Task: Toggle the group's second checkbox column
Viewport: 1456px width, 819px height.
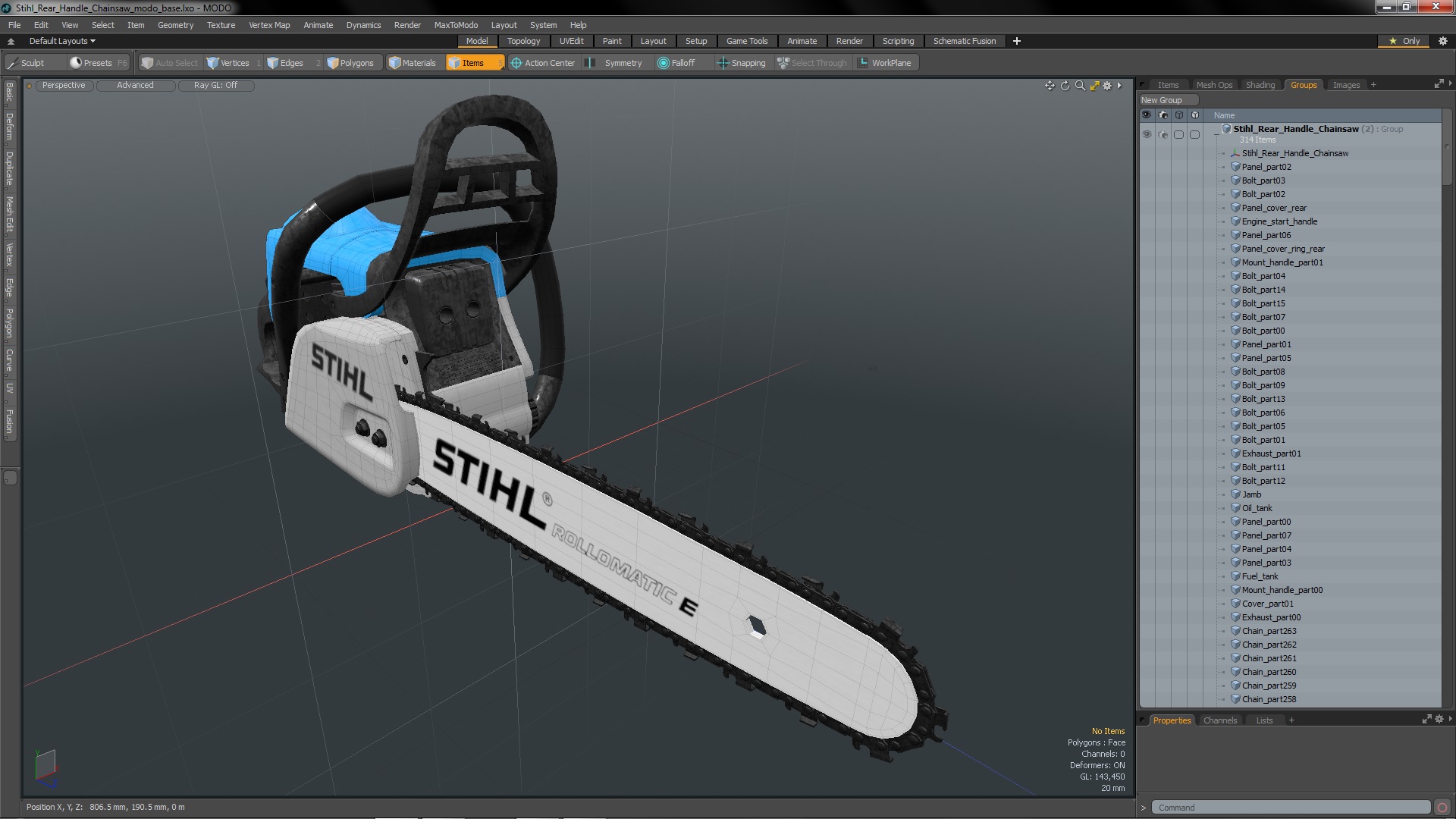Action: 1194,135
